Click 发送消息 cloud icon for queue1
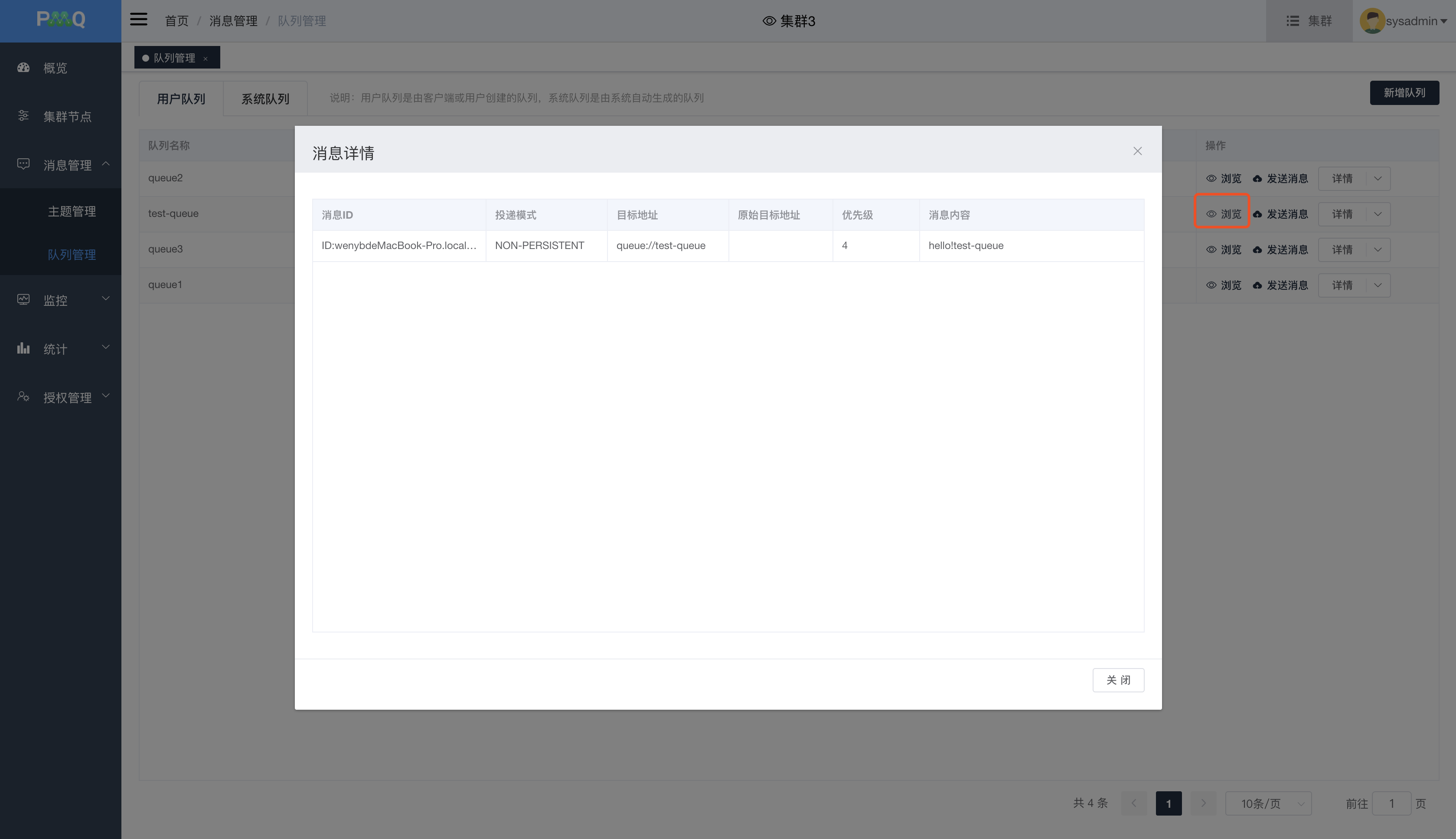 [1257, 285]
